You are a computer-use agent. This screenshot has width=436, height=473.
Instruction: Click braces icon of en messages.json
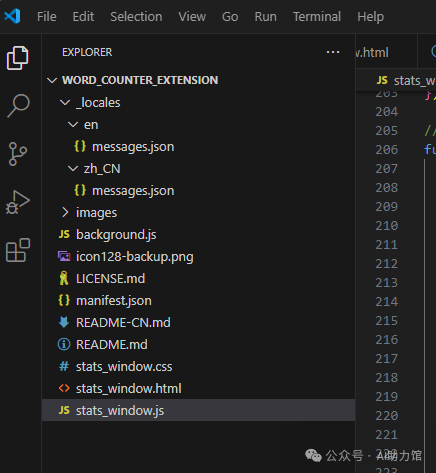tap(80, 146)
